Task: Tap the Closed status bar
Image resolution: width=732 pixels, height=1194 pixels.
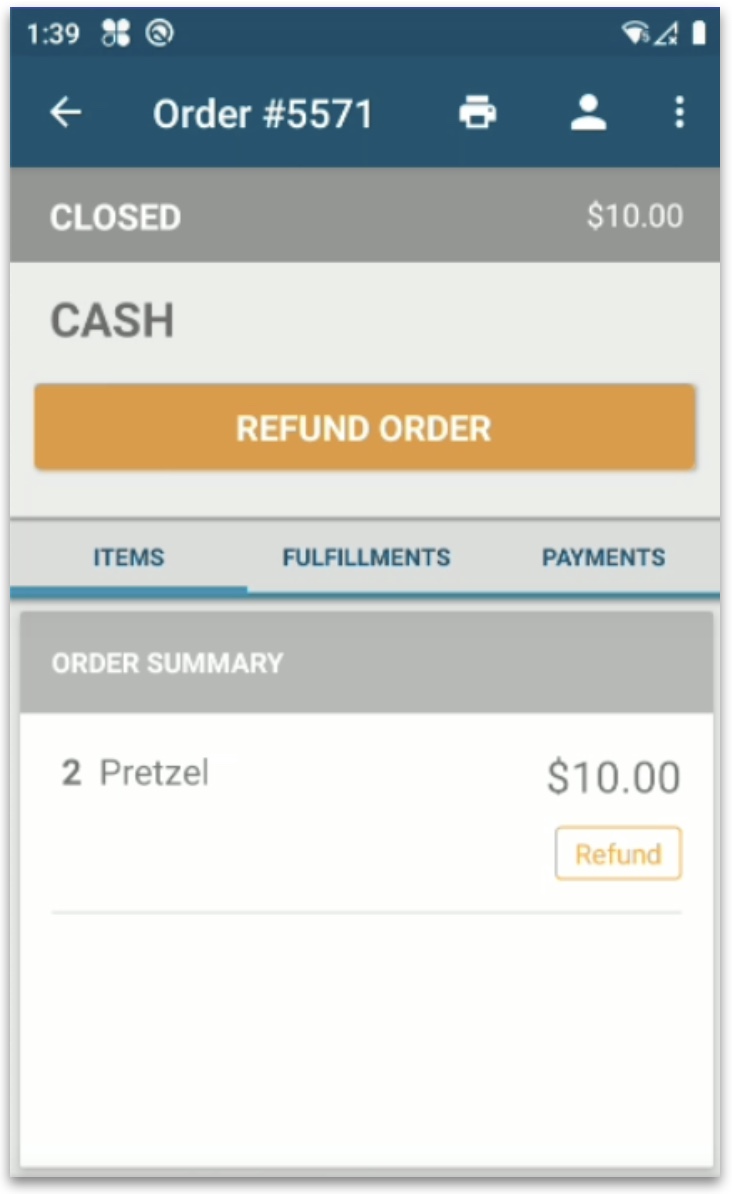Action: click(x=365, y=216)
